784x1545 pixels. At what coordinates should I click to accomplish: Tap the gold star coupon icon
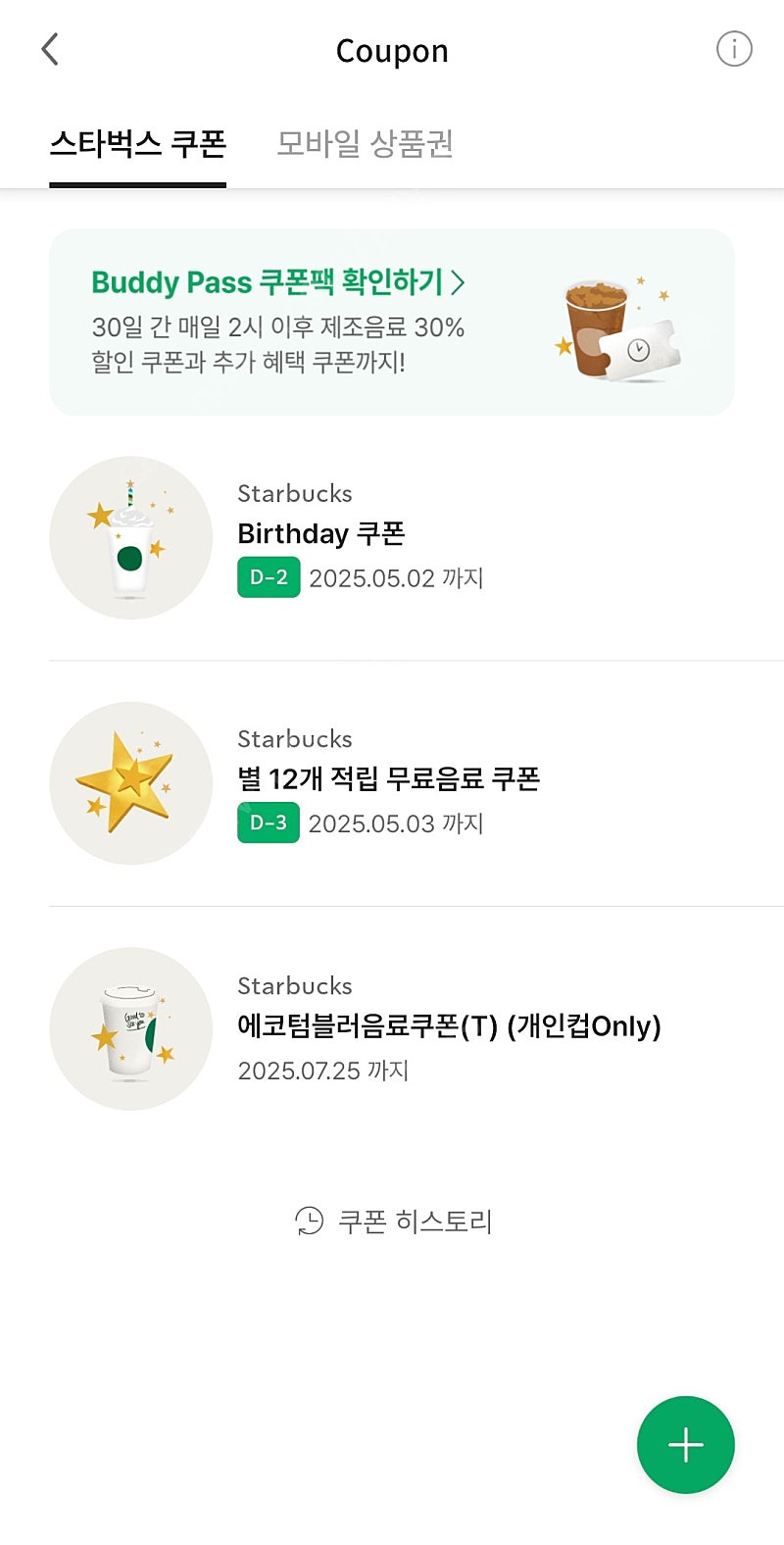(x=130, y=782)
